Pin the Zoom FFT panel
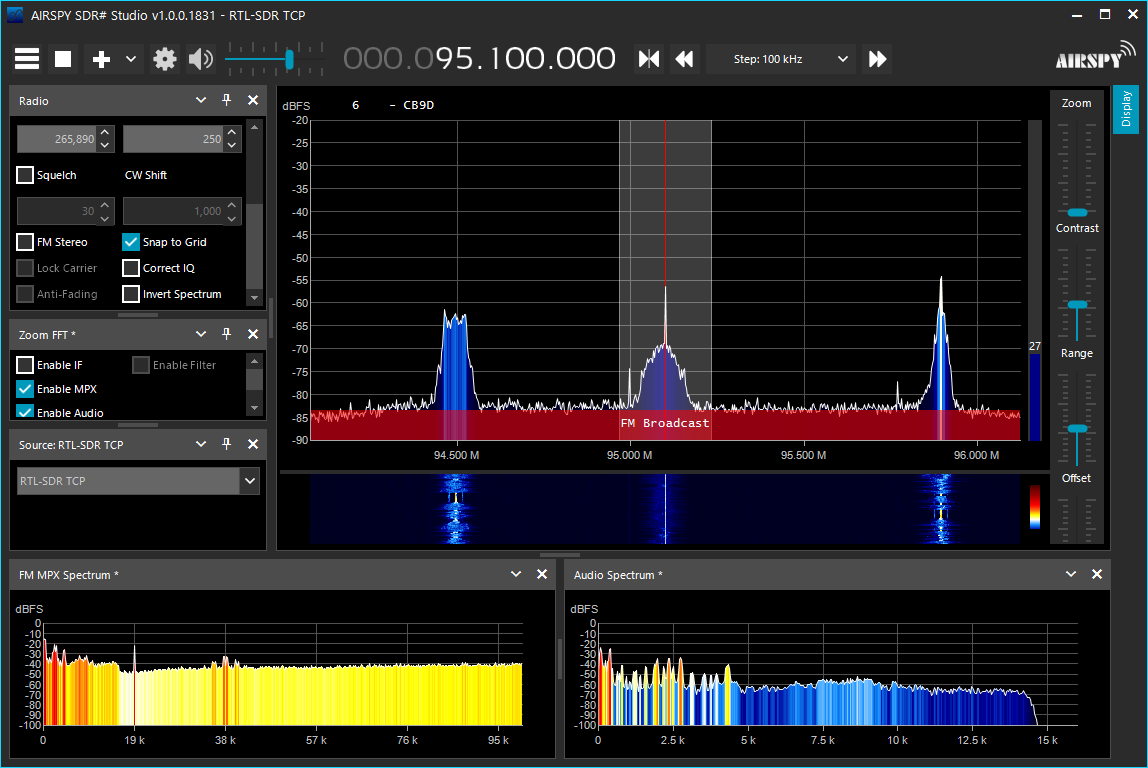The width and height of the screenshot is (1148, 768). (x=226, y=334)
